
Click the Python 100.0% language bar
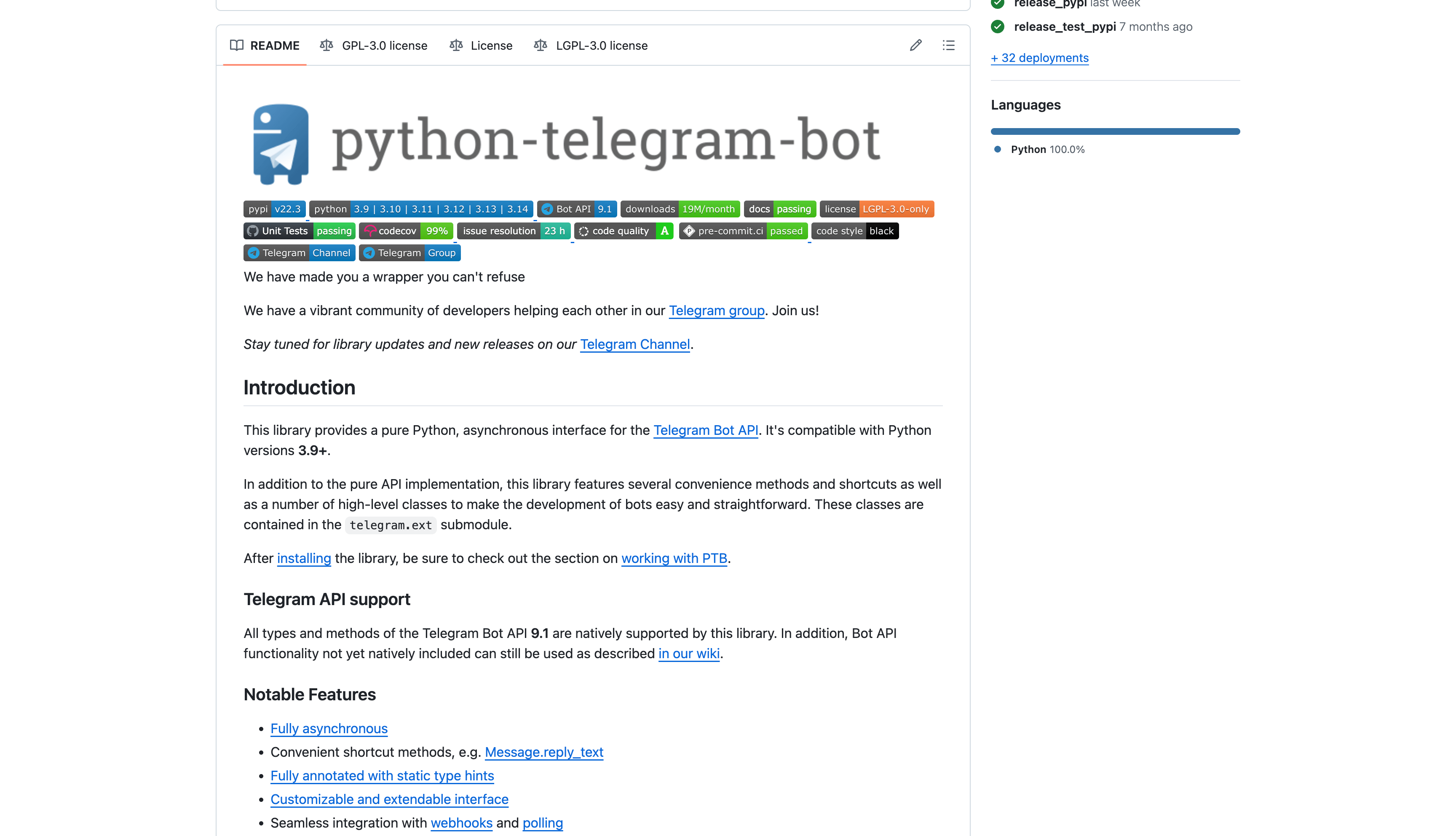point(1115,131)
